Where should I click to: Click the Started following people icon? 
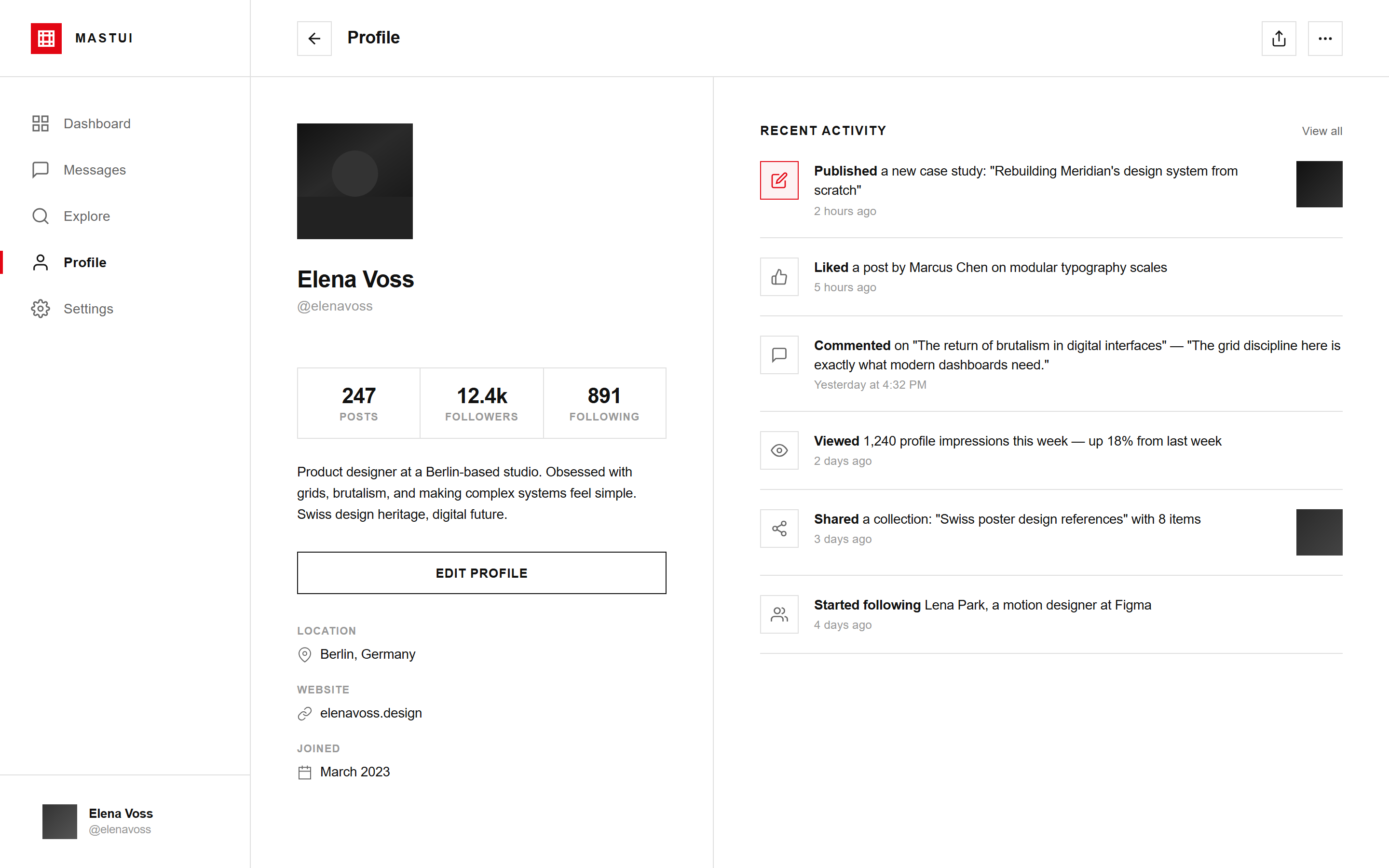779,614
